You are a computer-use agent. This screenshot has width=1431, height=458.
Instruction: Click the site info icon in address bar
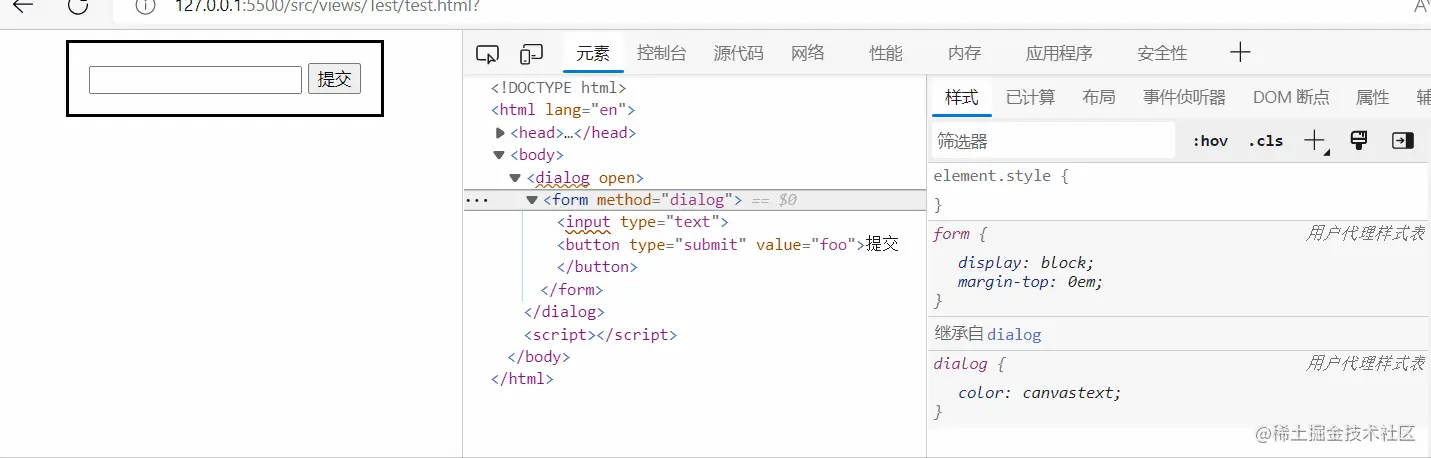click(146, 6)
